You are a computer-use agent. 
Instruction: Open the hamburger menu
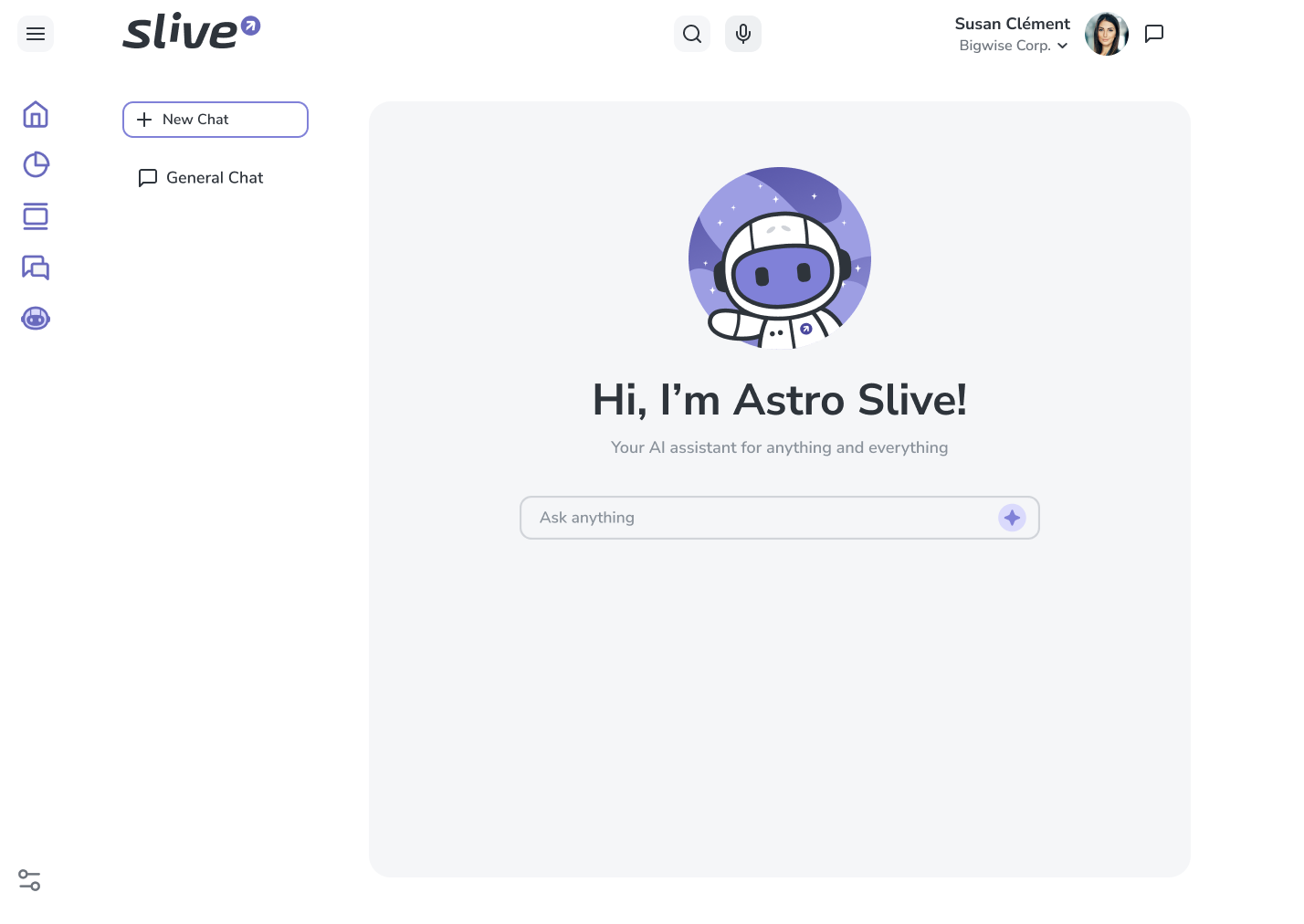(x=36, y=35)
